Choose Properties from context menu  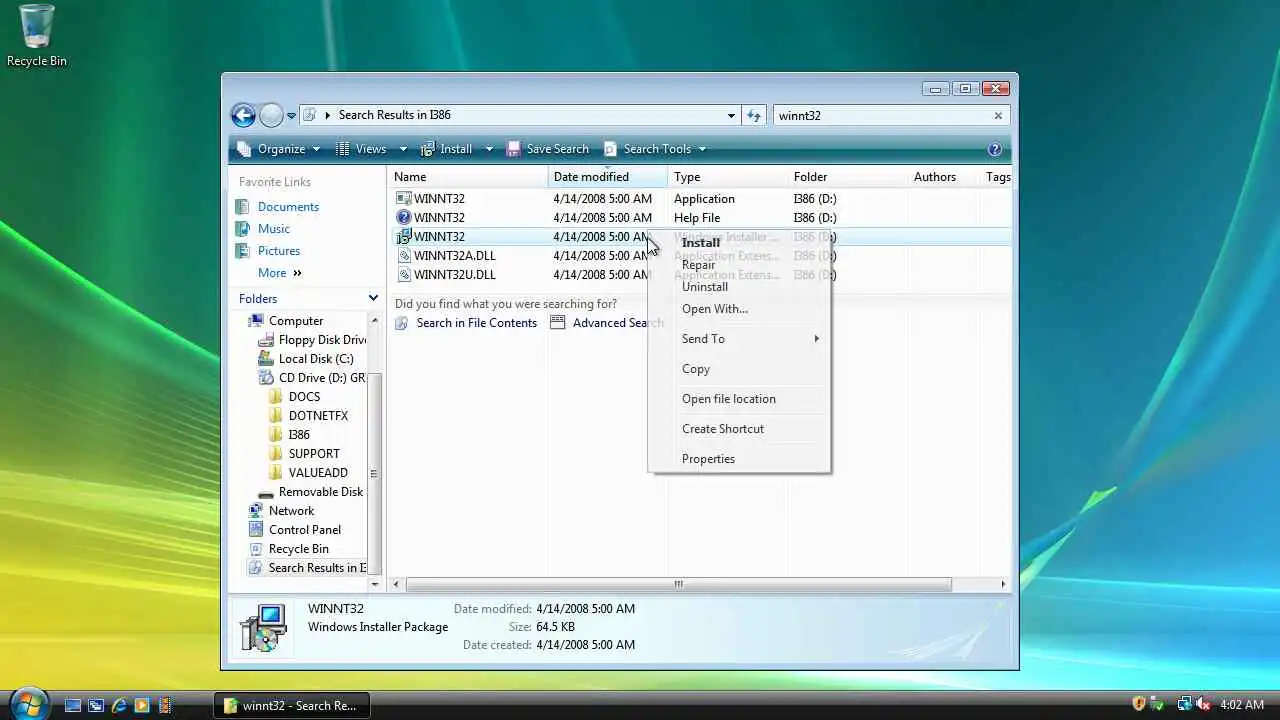pos(739,459)
